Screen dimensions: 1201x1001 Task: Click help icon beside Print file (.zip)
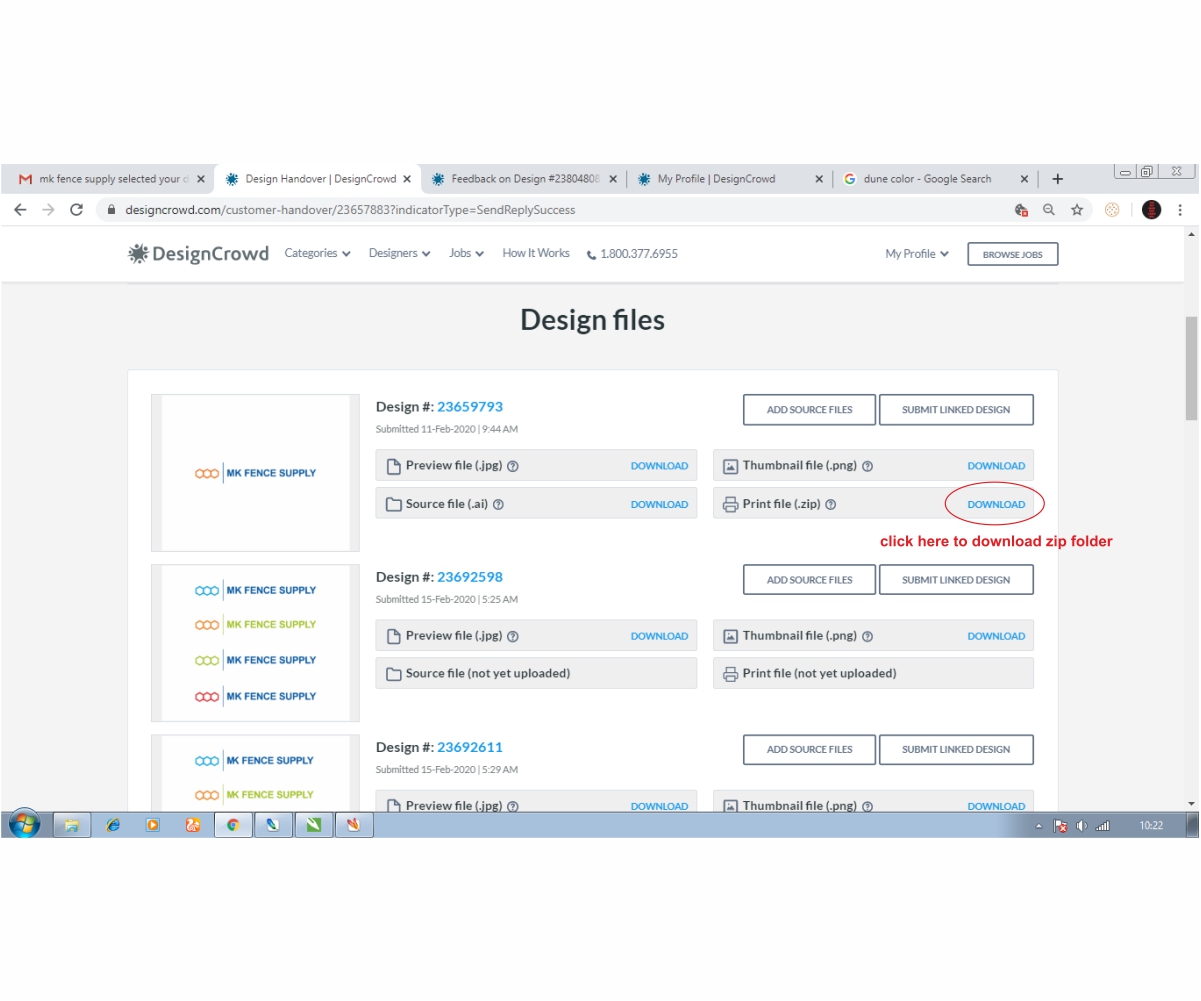click(830, 504)
